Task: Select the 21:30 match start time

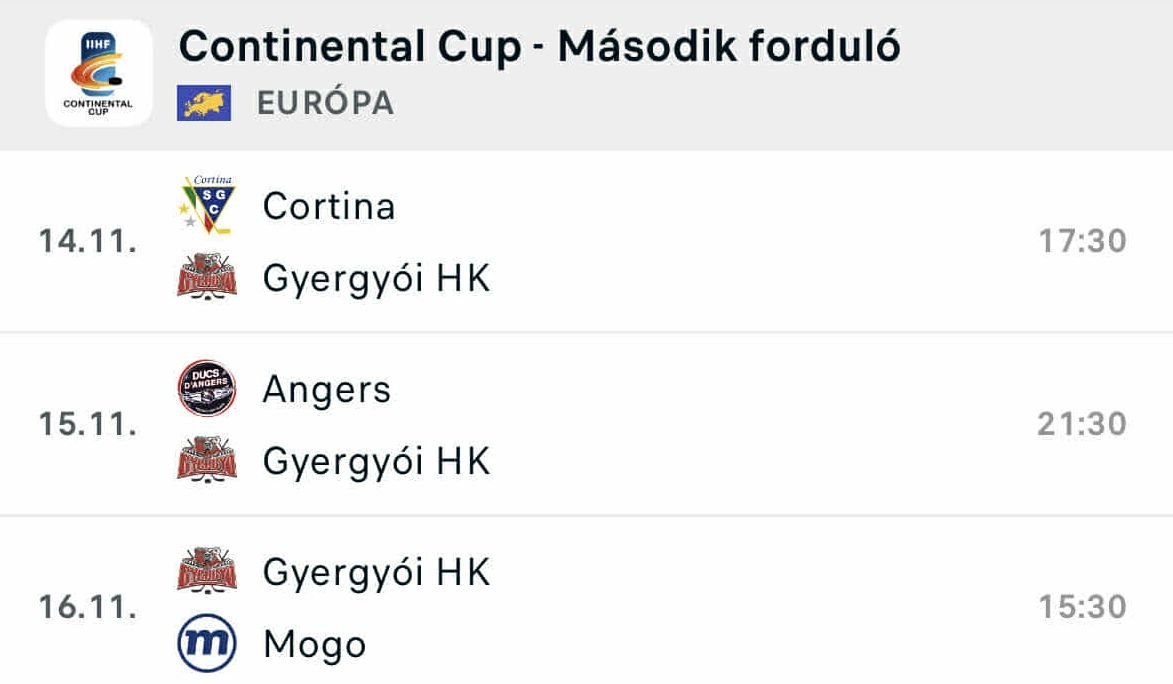Action: point(1082,425)
